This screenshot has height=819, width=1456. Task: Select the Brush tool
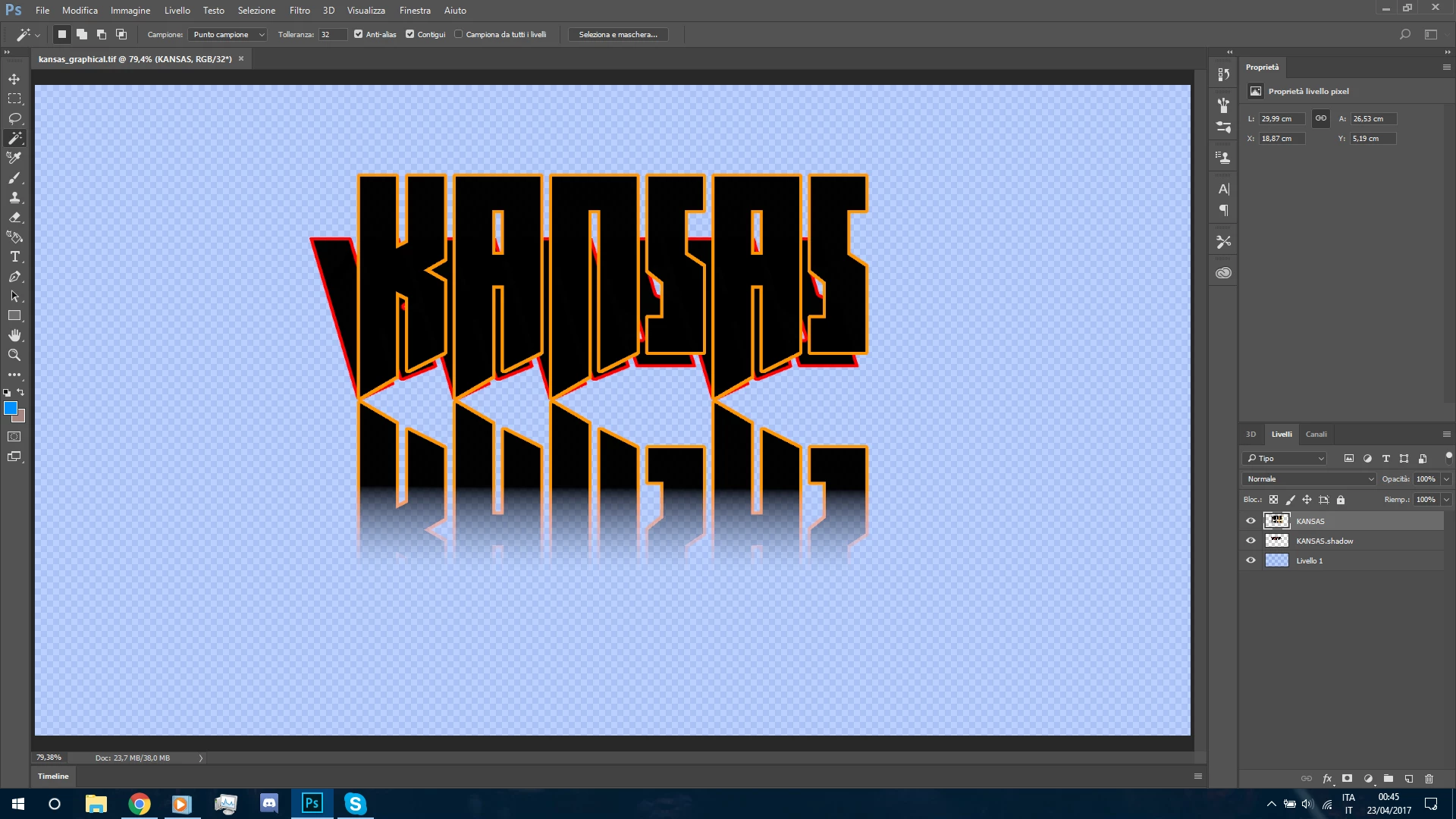pos(14,177)
